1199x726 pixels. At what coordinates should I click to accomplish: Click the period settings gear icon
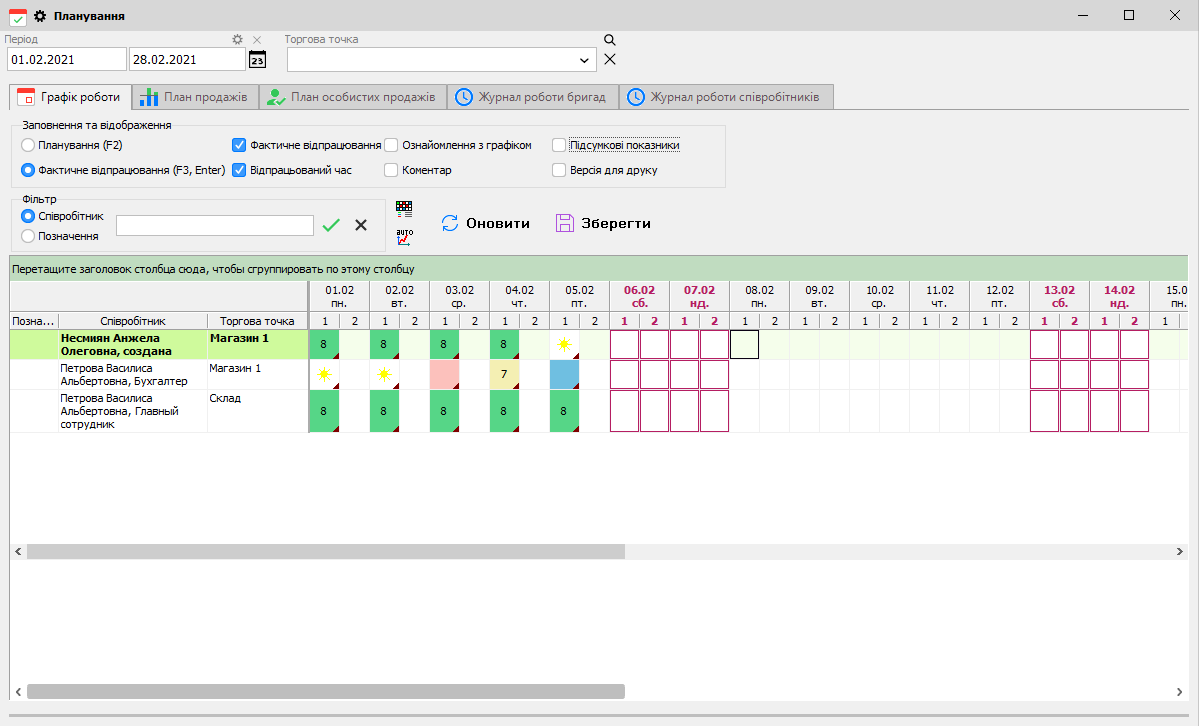pos(237,40)
